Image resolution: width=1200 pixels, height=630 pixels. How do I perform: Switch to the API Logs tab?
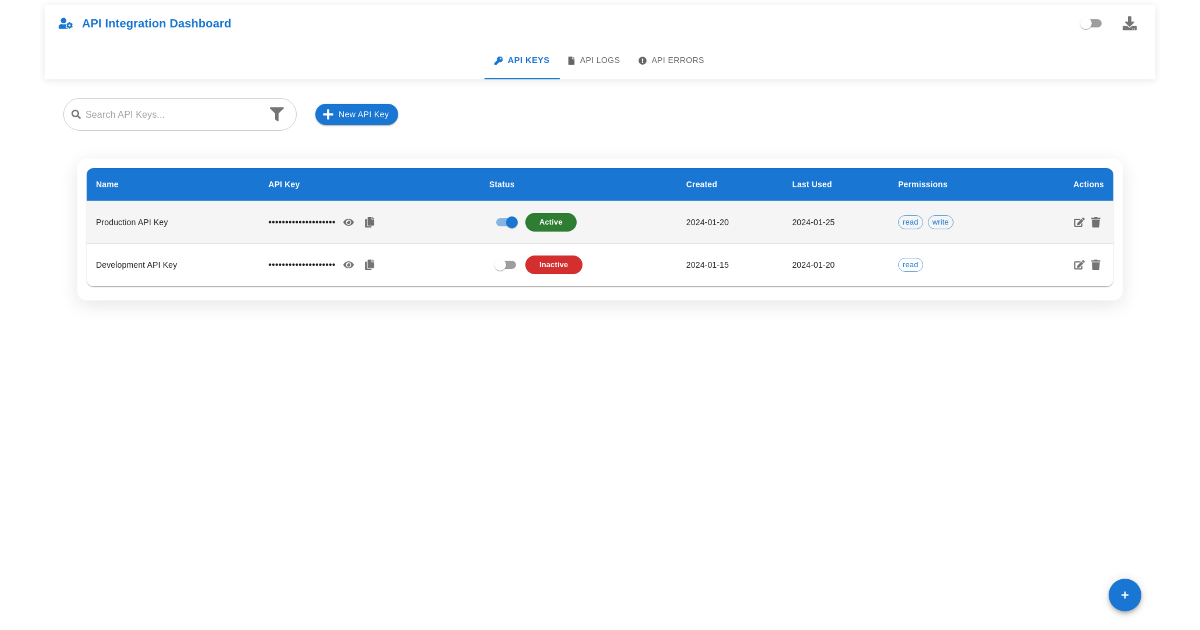click(593, 61)
